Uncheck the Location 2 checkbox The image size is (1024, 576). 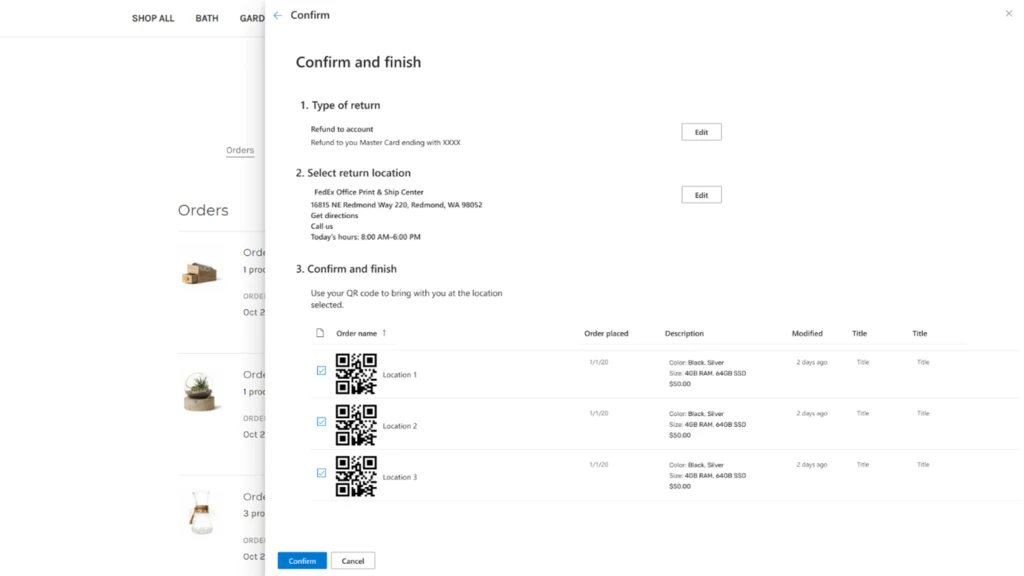point(321,421)
